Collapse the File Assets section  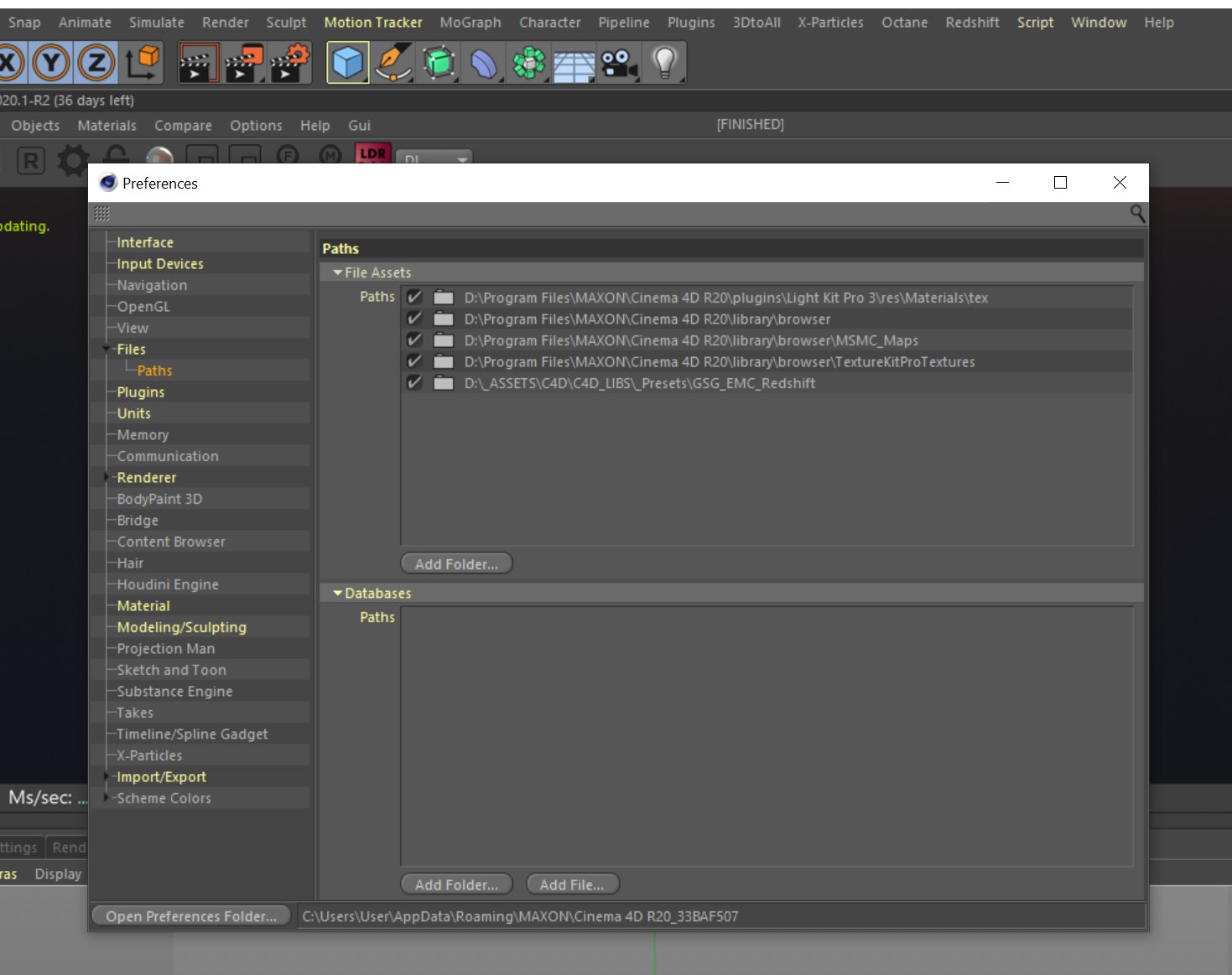(x=338, y=272)
